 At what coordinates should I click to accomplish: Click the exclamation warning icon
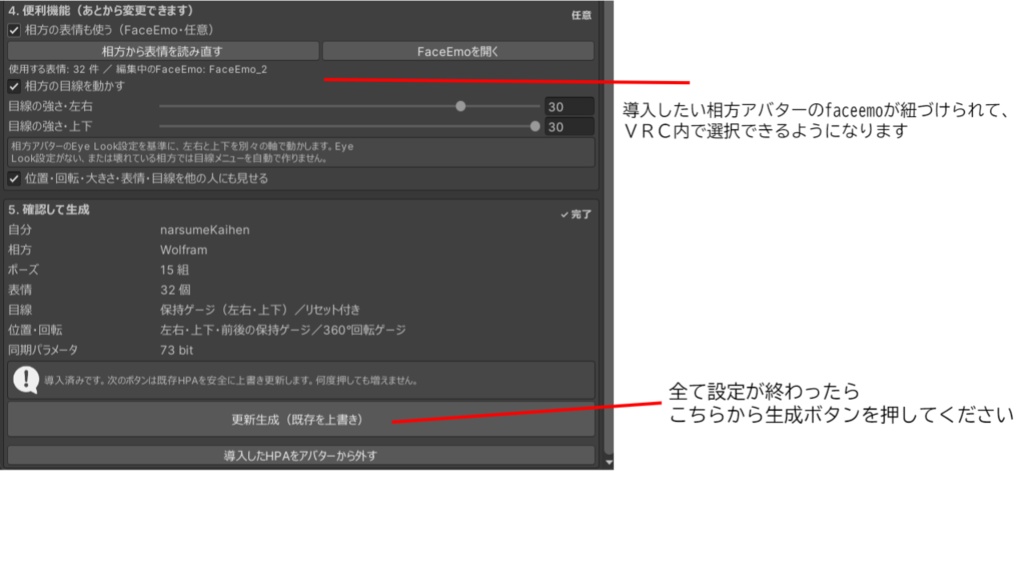[x=26, y=379]
